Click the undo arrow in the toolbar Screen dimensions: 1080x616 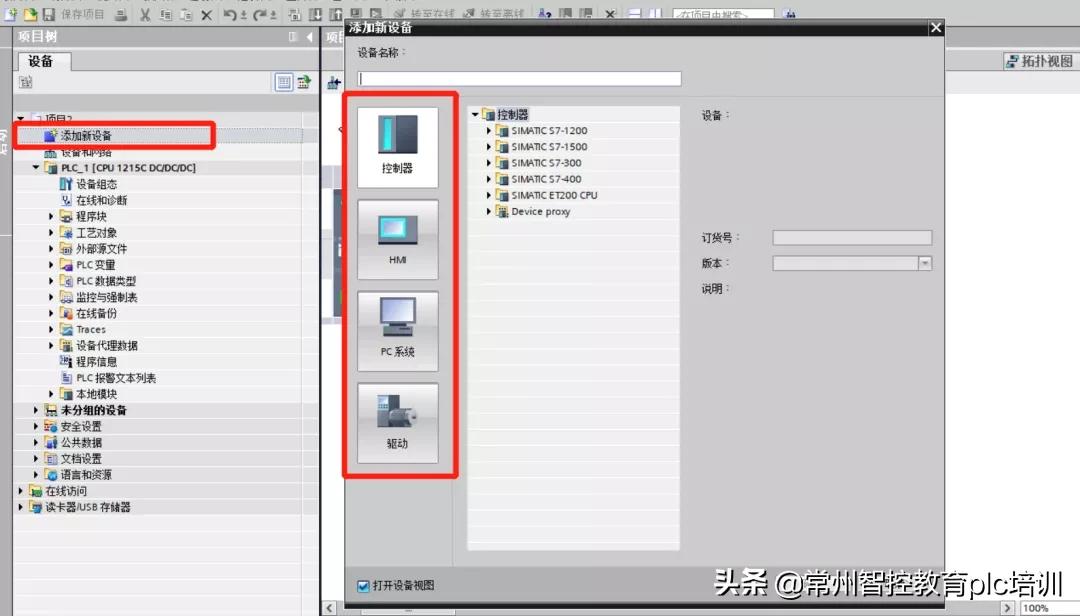[x=230, y=14]
